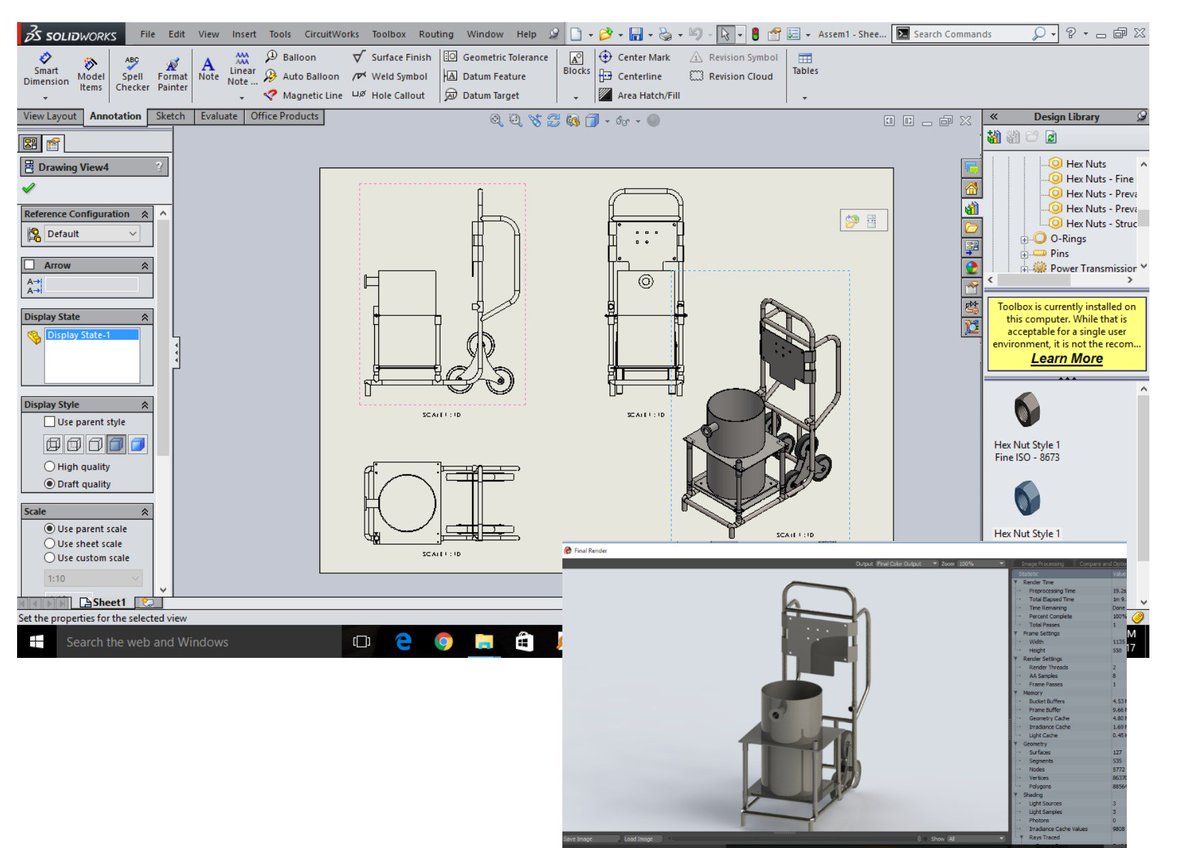Insert a Surface Finish symbol
This screenshot has width=1200, height=848.
pyautogui.click(x=392, y=57)
